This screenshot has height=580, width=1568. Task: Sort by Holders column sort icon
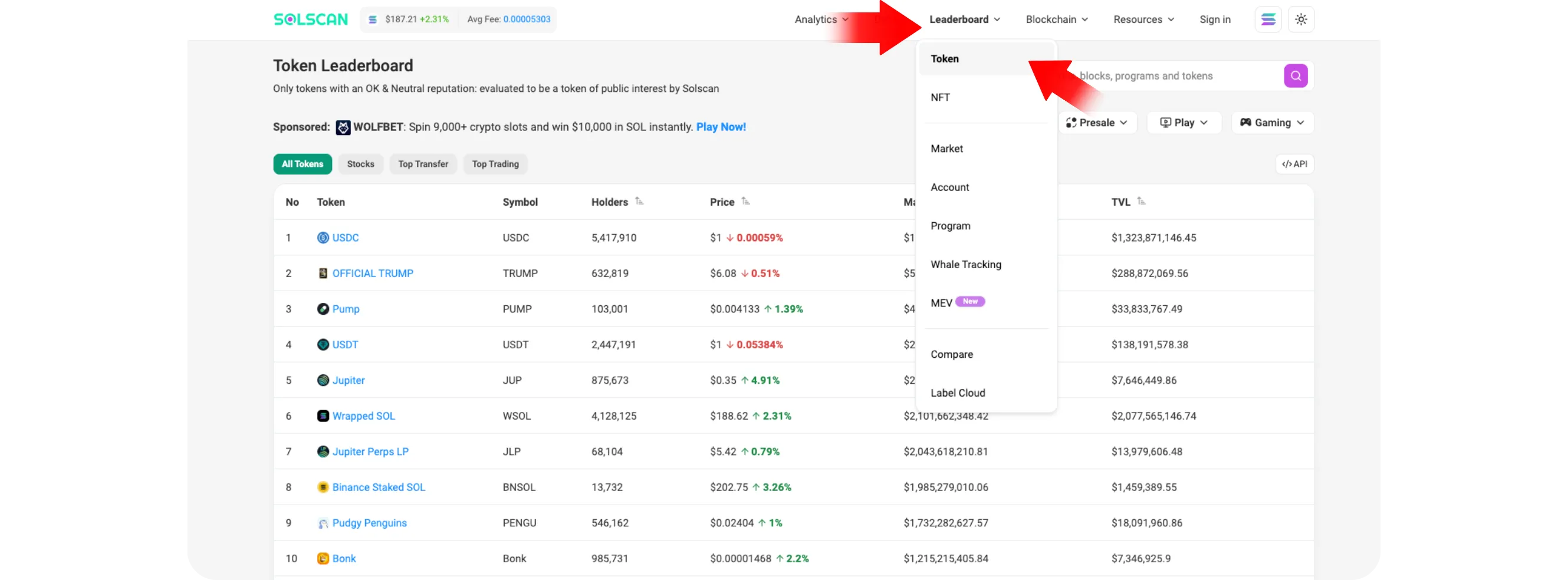pyautogui.click(x=639, y=202)
